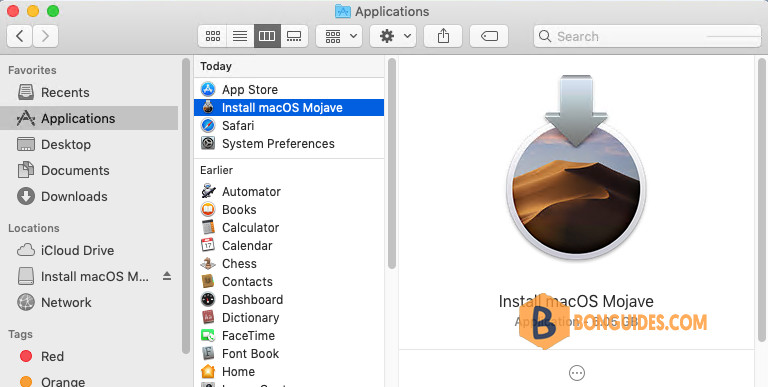Screen dimensions: 768x387
Task: Click the sidebar scrollbar
Action: (x=186, y=206)
